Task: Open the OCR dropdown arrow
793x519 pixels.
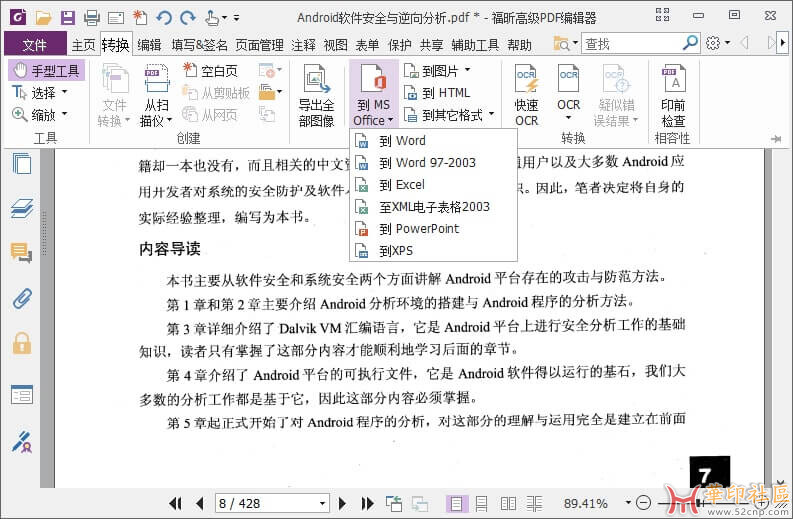Action: pos(568,118)
